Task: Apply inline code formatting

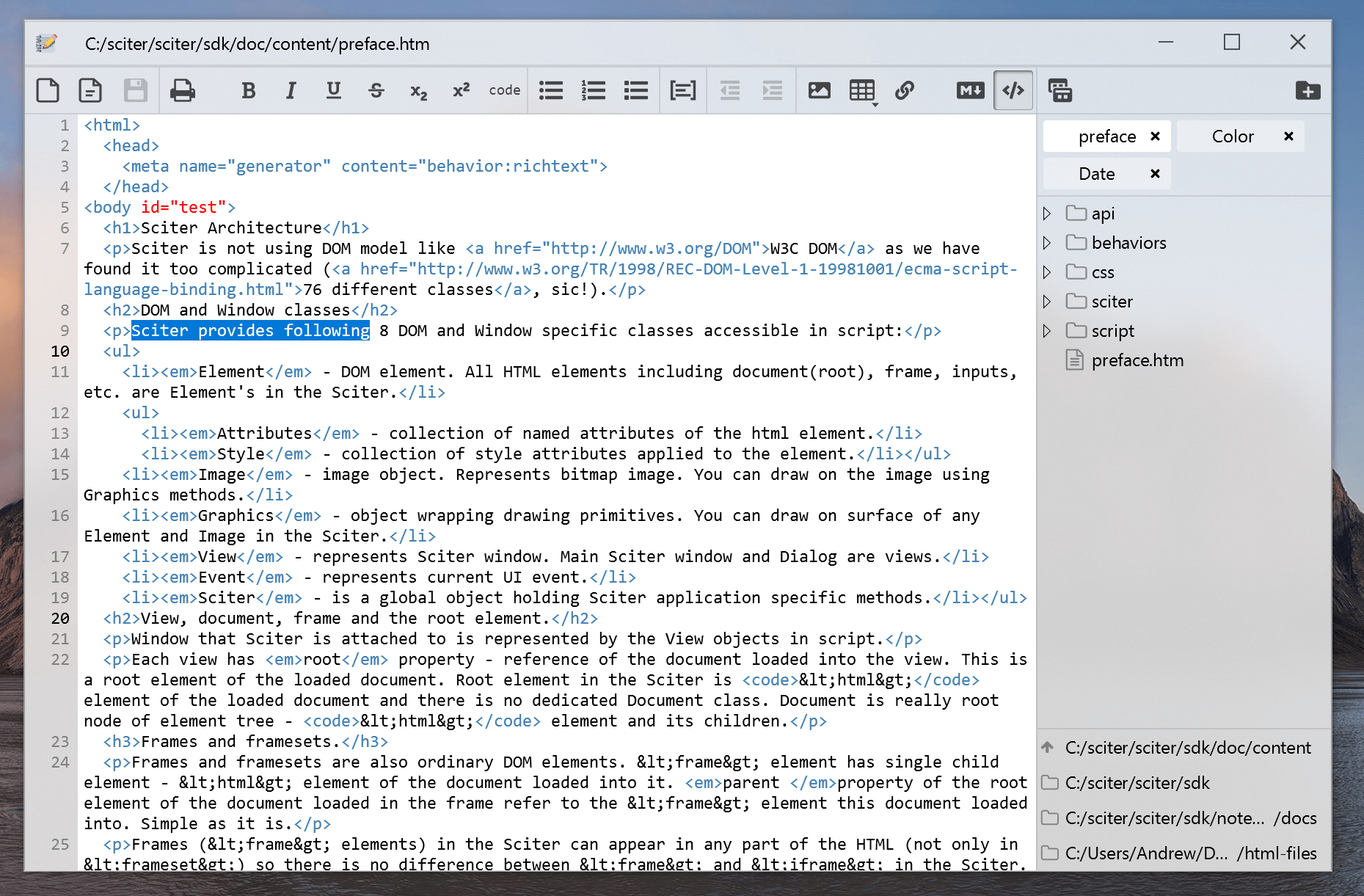Action: [505, 90]
